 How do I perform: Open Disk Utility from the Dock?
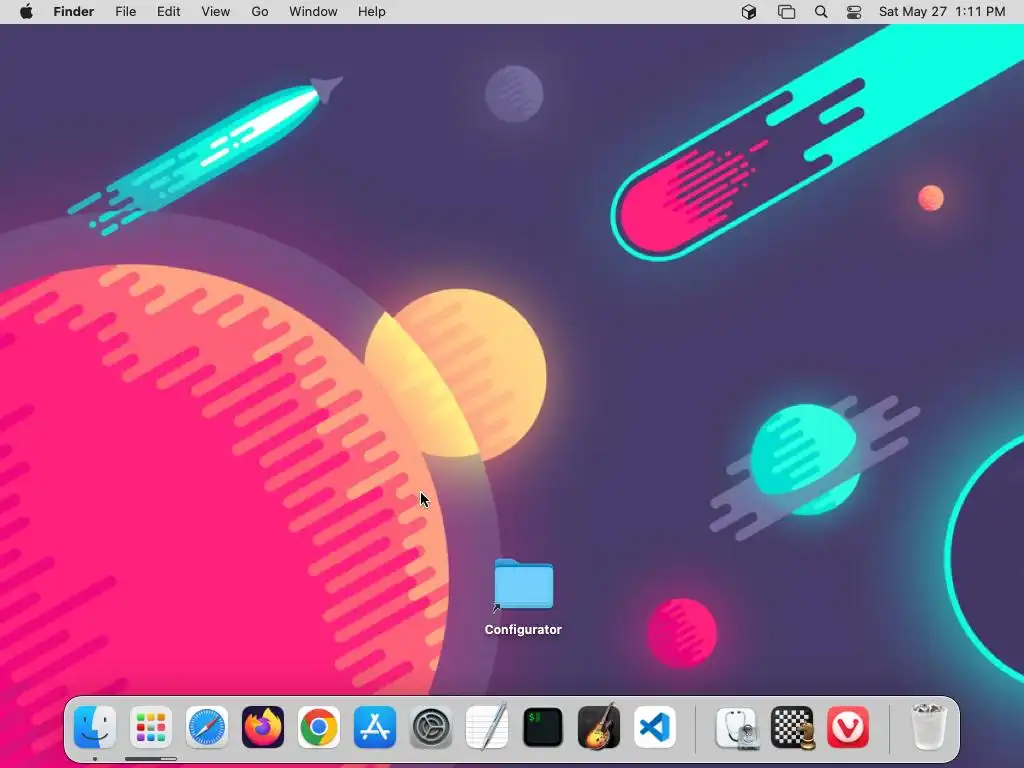point(737,727)
